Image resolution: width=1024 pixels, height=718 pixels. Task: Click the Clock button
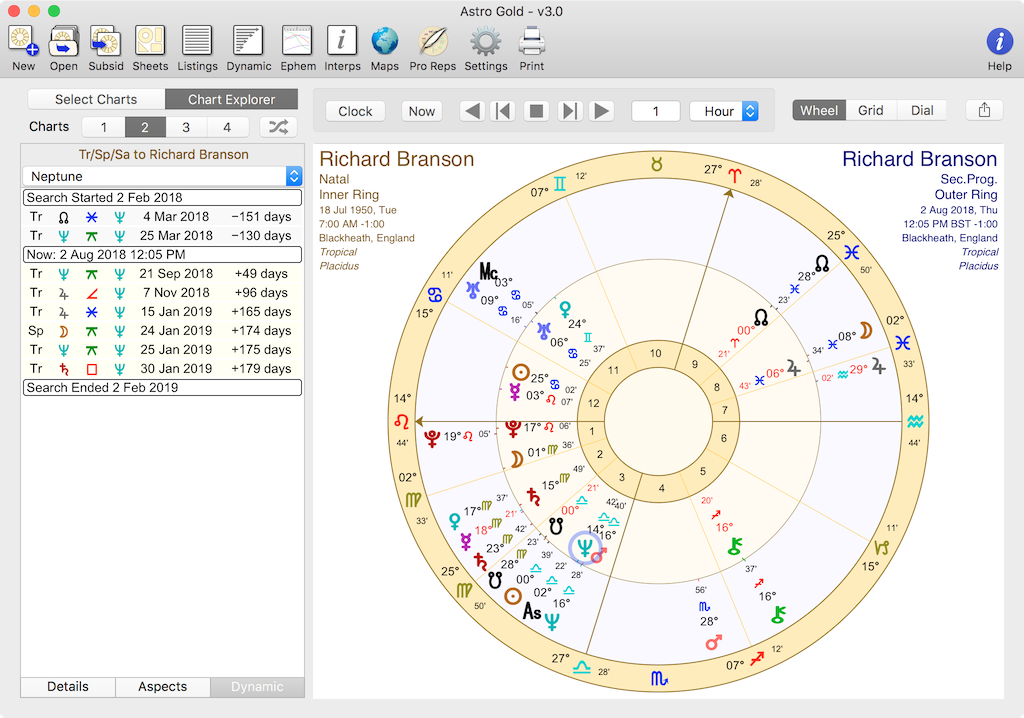pyautogui.click(x=355, y=111)
